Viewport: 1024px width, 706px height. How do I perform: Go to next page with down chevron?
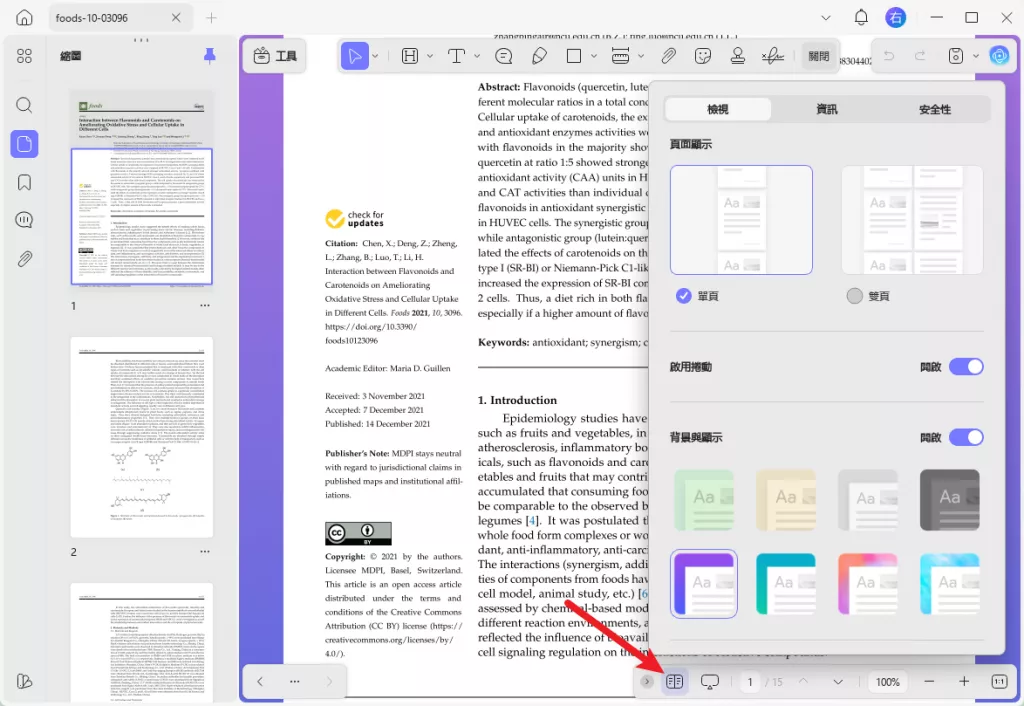[x=838, y=682]
